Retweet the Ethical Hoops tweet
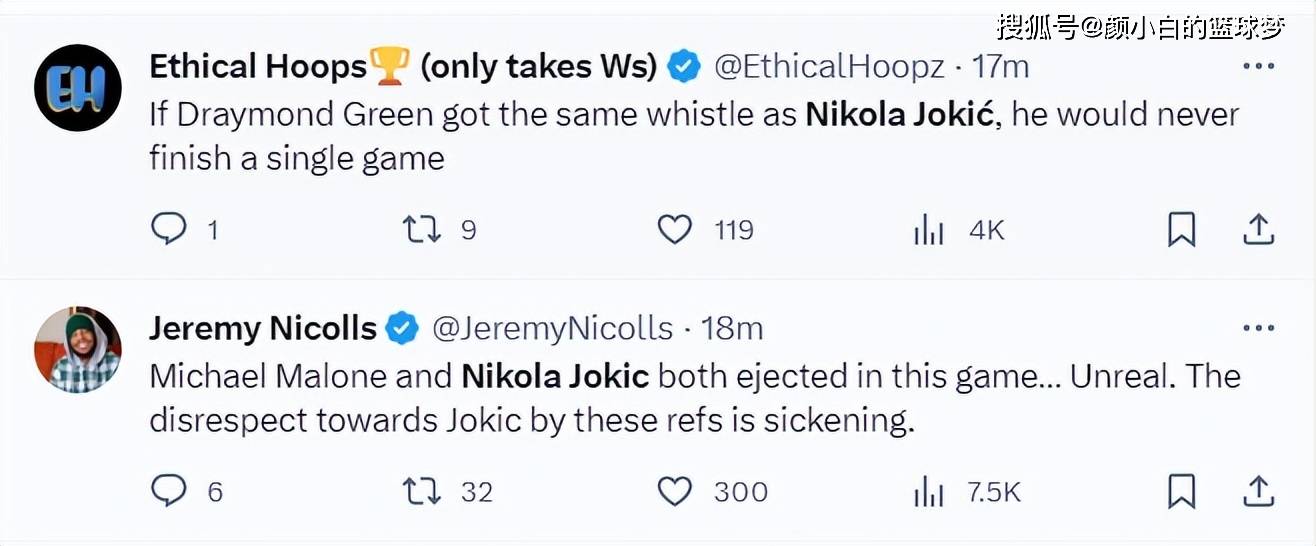This screenshot has height=546, width=1316. (421, 230)
